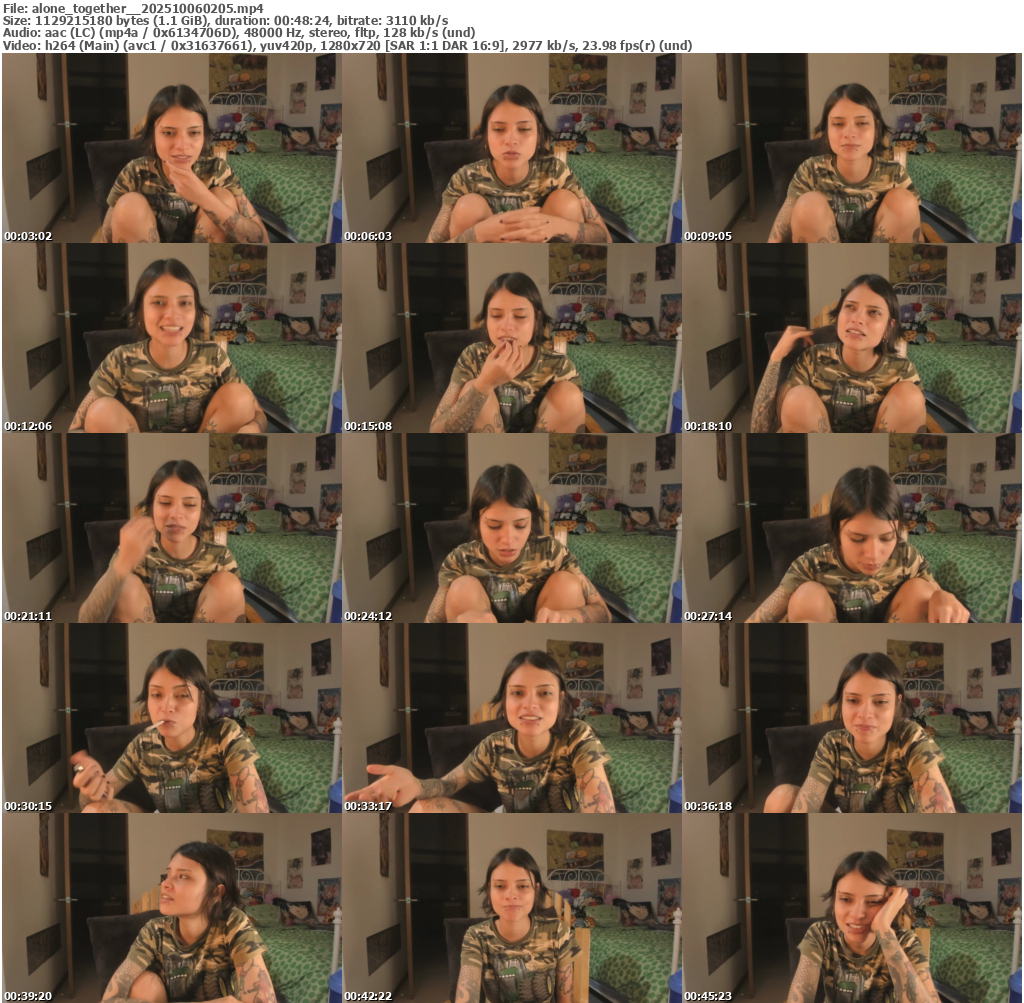Viewport: 1024px width, 1003px height.
Task: Open the frame stamped 00:12:06
Action: coord(172,338)
